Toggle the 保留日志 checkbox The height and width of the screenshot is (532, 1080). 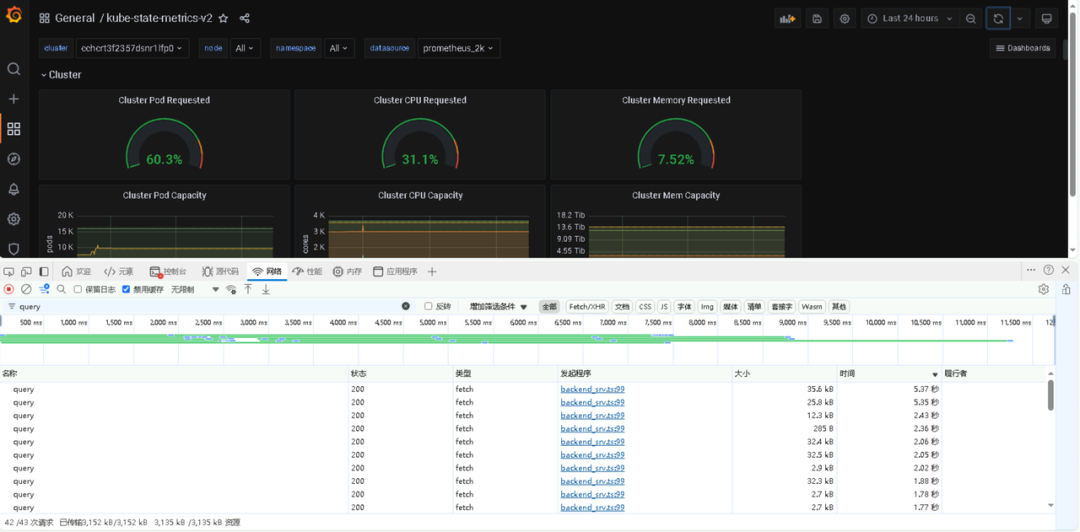click(x=78, y=289)
